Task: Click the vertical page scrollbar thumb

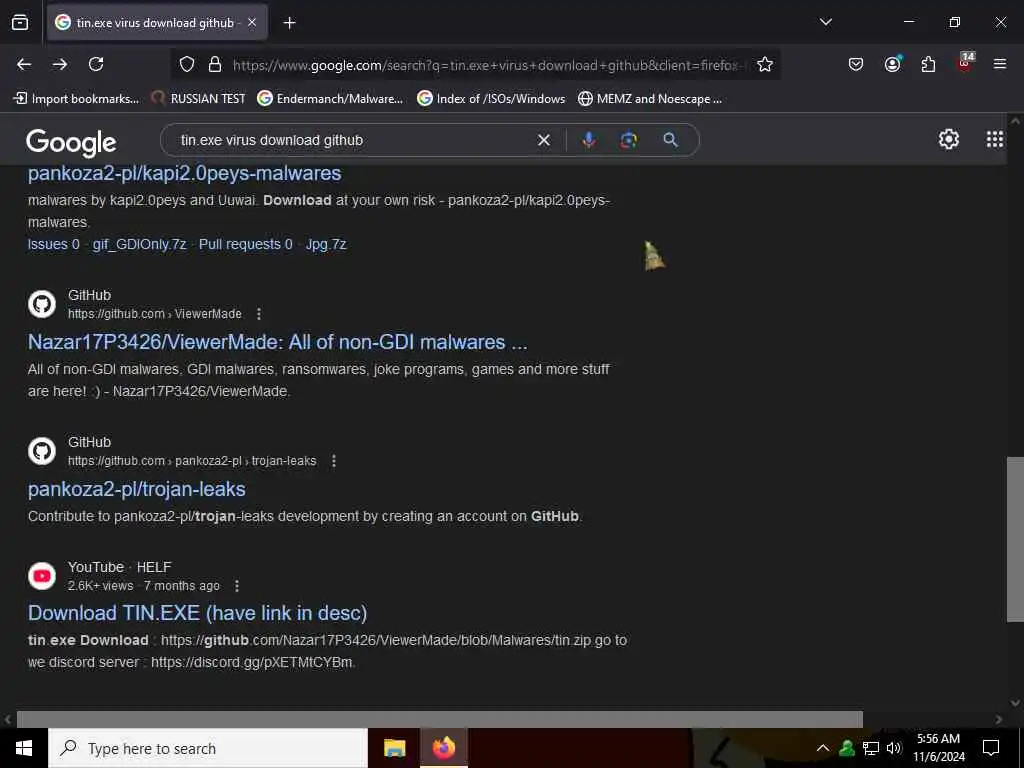Action: 1015,539
